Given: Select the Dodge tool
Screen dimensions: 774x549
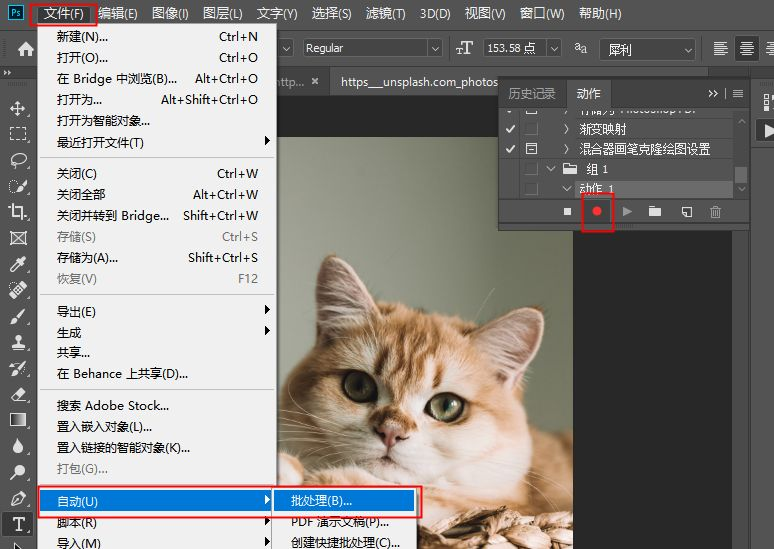Looking at the screenshot, I should click(x=18, y=472).
